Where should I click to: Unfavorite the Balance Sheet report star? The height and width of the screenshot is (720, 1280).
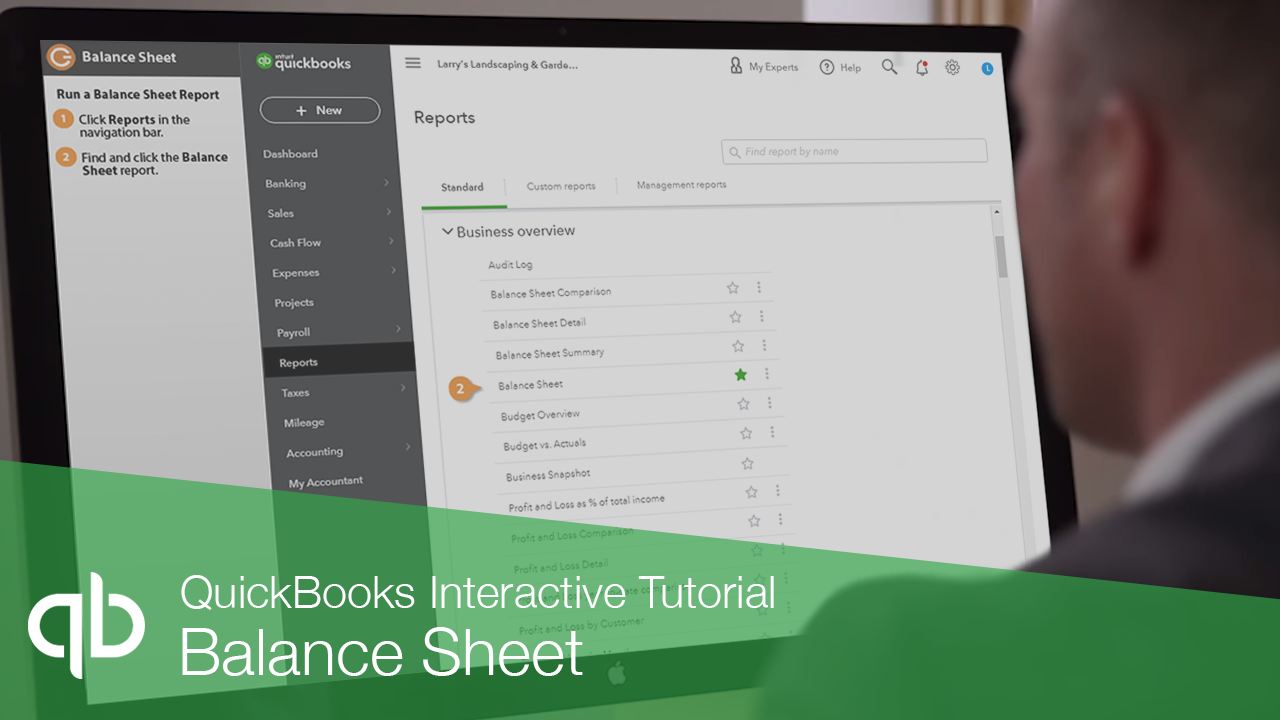click(x=740, y=374)
